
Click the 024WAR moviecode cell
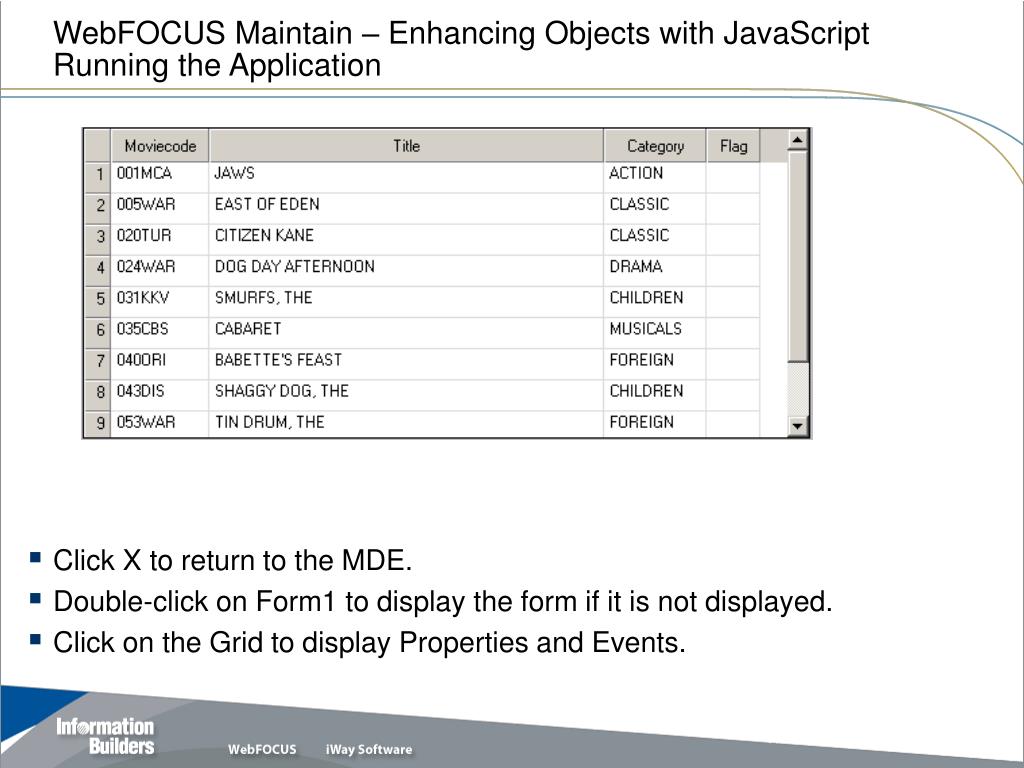[160, 270]
